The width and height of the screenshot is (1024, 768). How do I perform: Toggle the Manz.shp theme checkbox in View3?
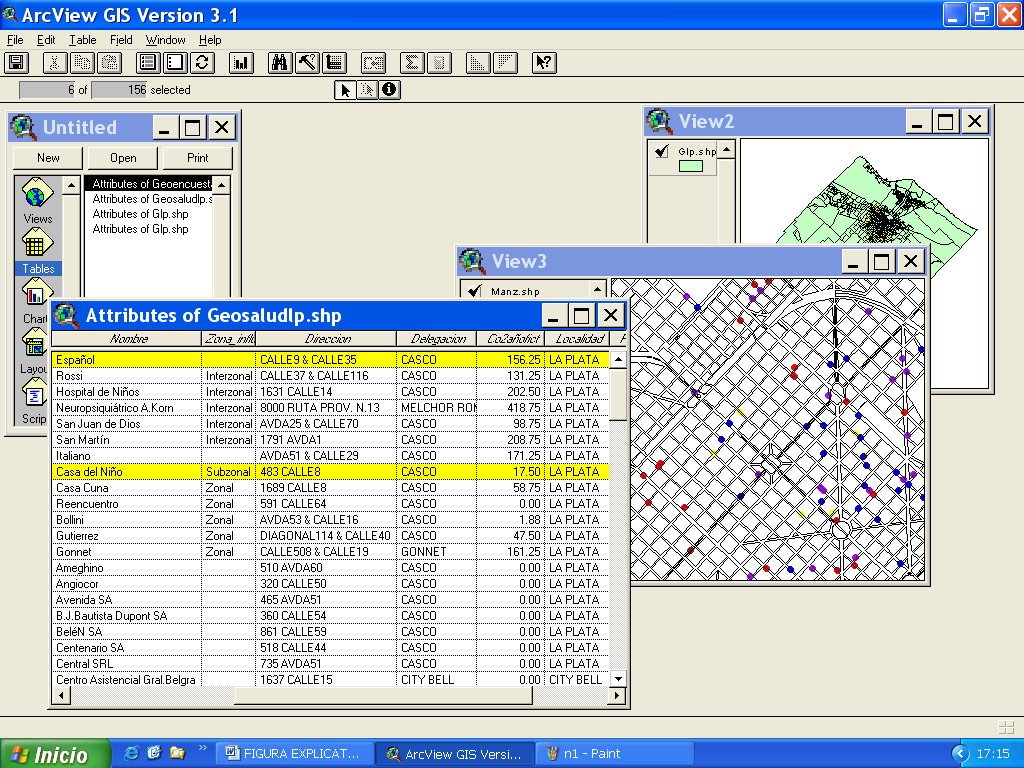(x=475, y=291)
